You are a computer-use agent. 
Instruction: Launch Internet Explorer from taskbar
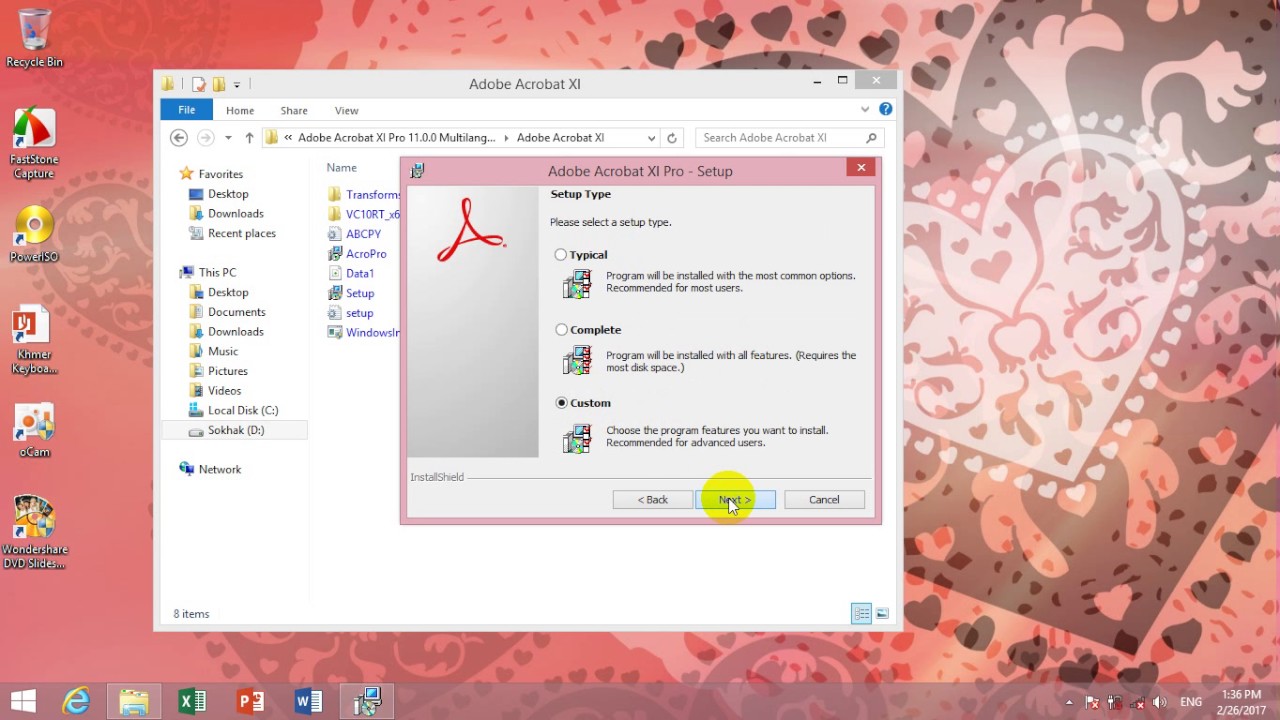[x=76, y=702]
